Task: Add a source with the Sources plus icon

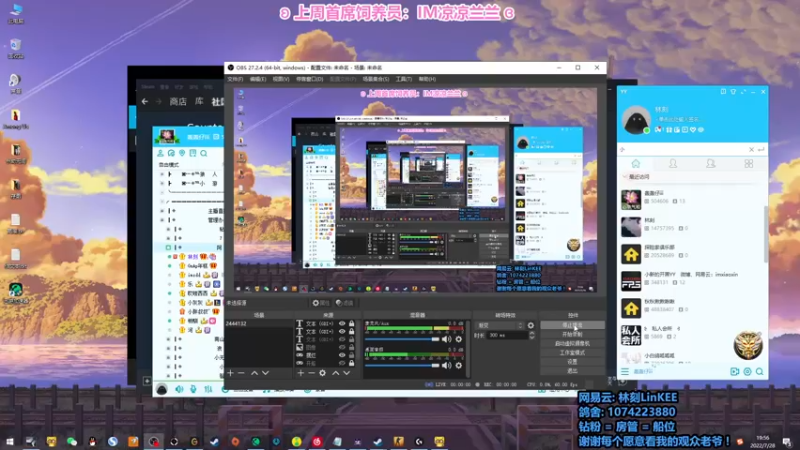Action: (x=301, y=373)
